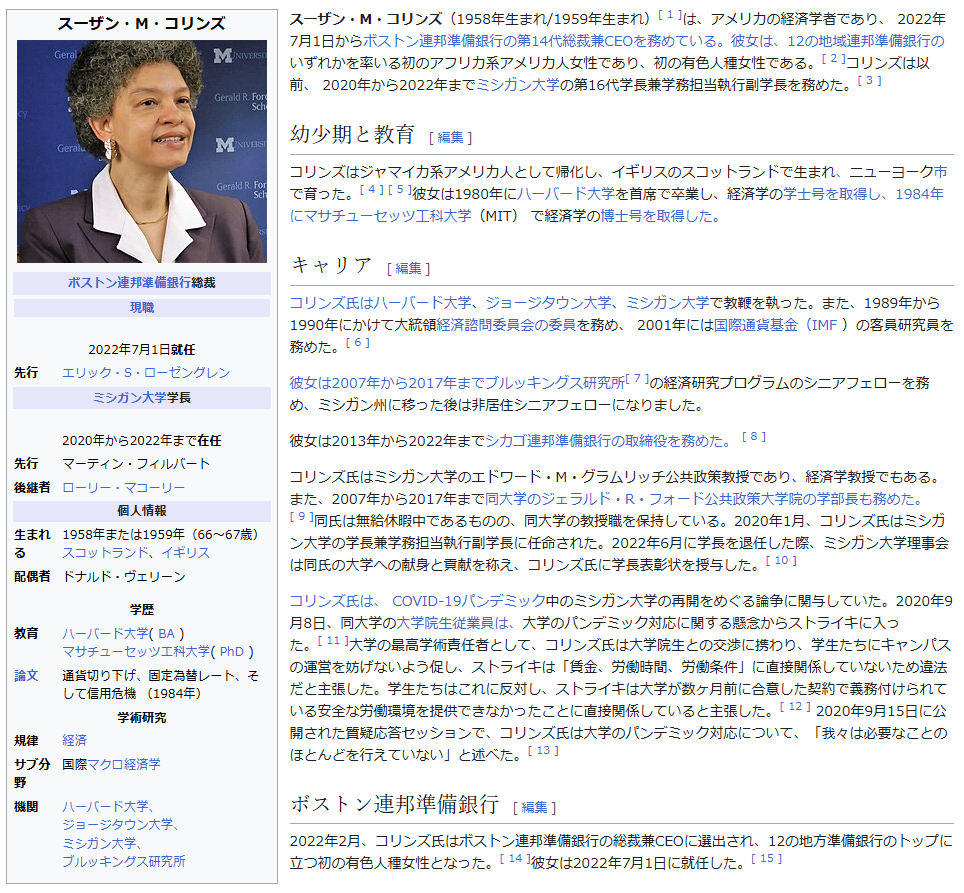Viewport: 964px width, 893px height.
Task: Open 経済 discipline link in infobox
Action: coord(74,741)
